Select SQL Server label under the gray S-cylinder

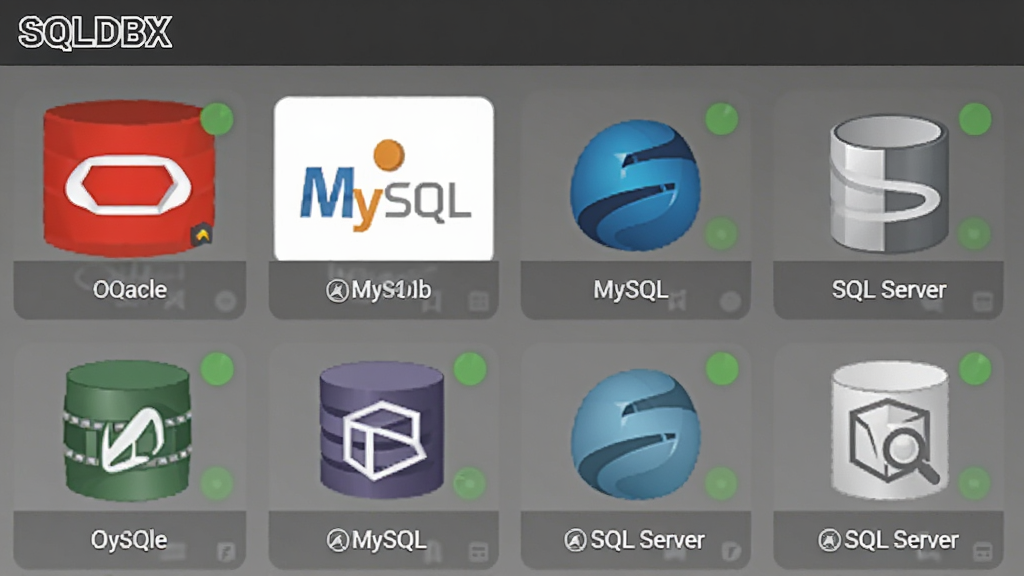889,289
